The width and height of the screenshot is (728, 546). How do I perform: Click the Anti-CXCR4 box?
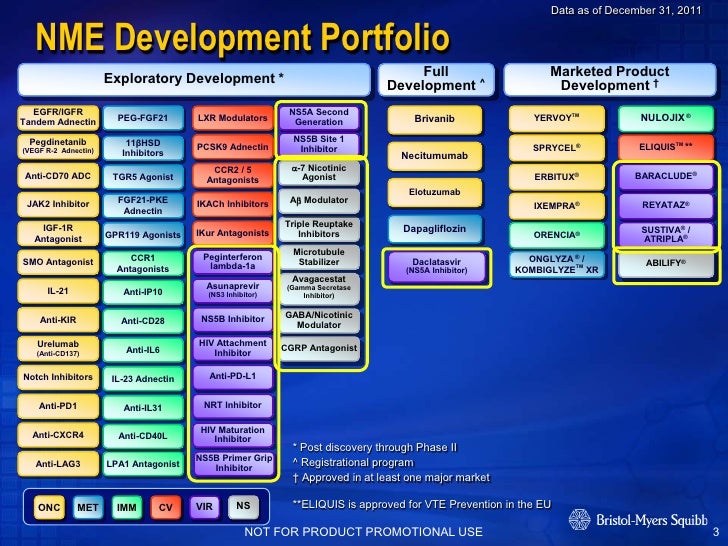tap(58, 435)
